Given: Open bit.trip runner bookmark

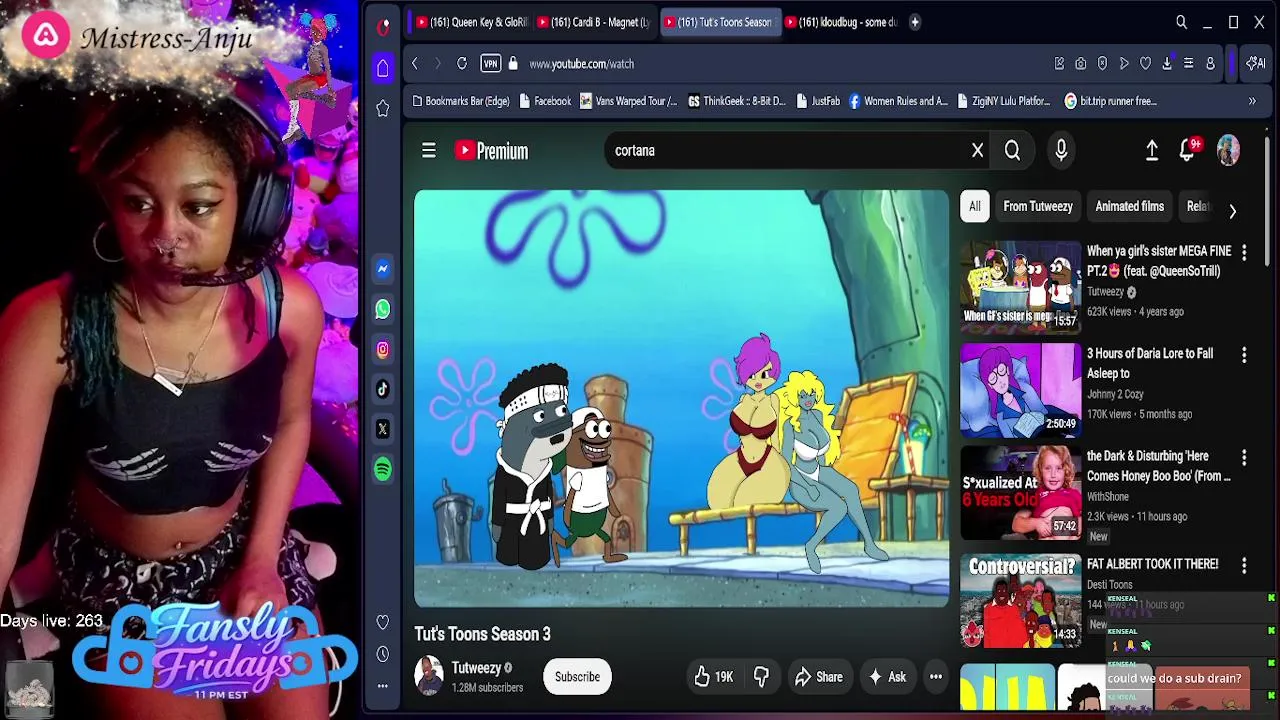Looking at the screenshot, I should [x=1111, y=101].
